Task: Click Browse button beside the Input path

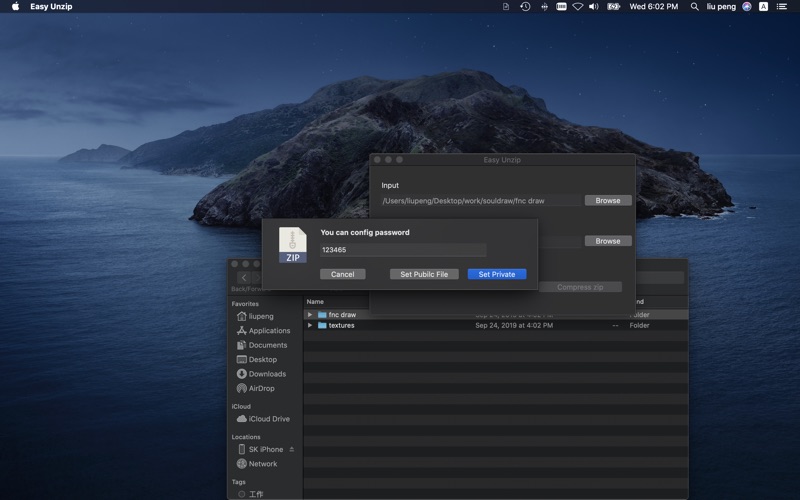Action: click(608, 201)
